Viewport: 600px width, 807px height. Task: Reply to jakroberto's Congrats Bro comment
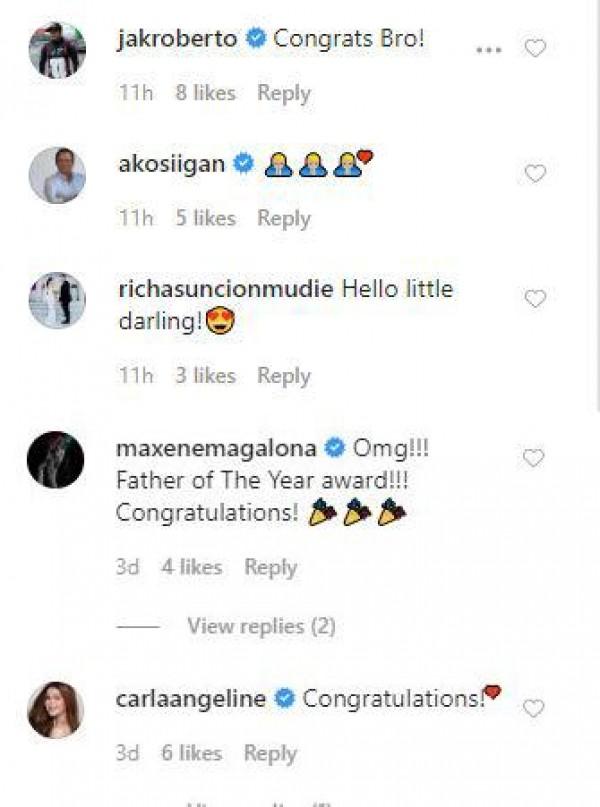tap(284, 93)
